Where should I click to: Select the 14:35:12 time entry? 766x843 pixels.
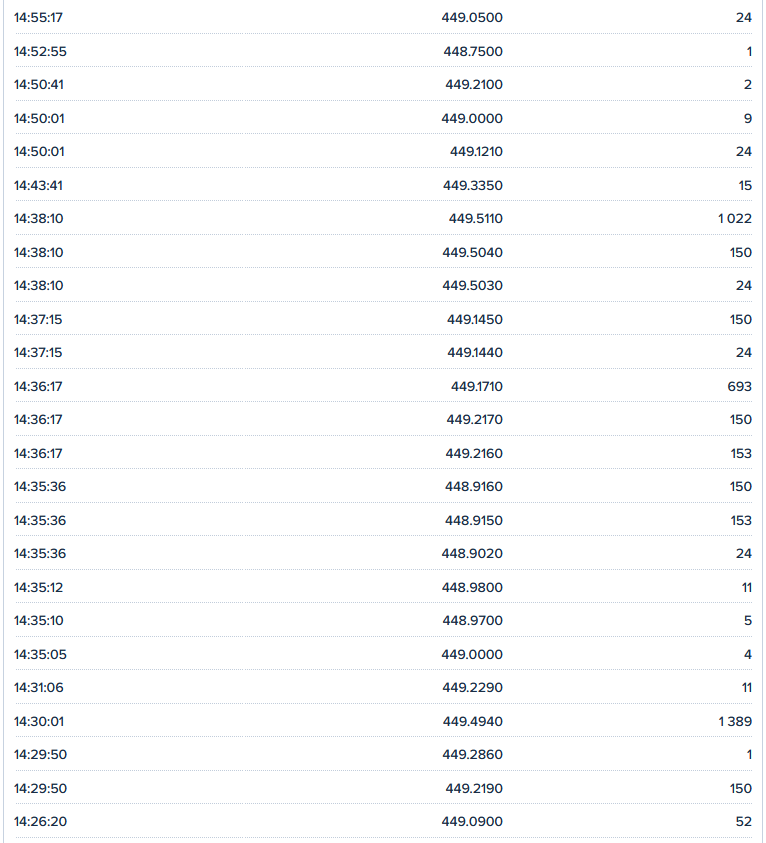click(39, 587)
